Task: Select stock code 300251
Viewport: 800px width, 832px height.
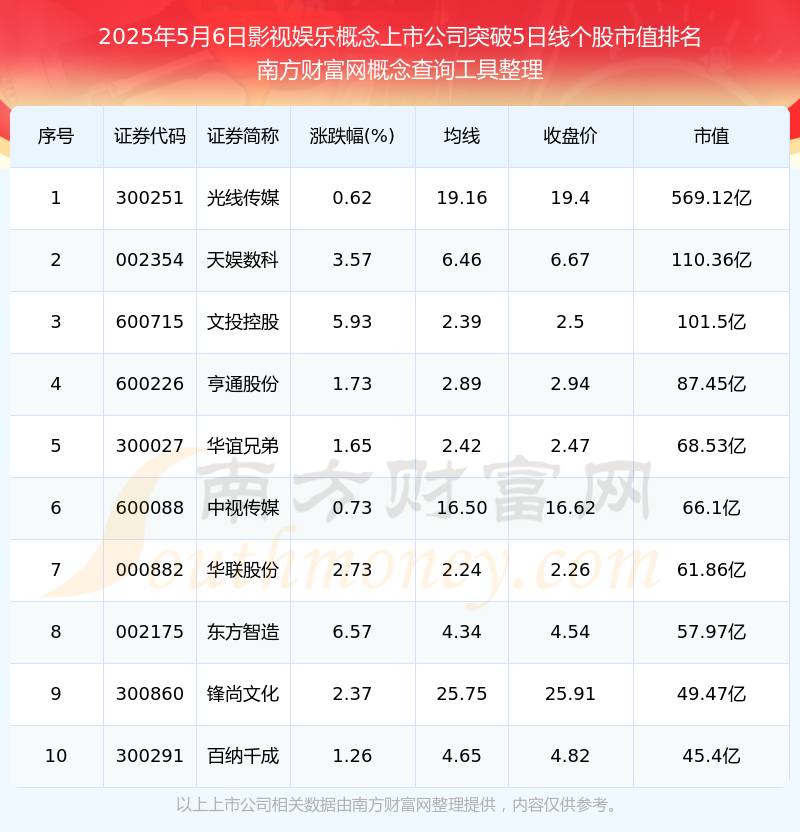Action: click(x=150, y=198)
